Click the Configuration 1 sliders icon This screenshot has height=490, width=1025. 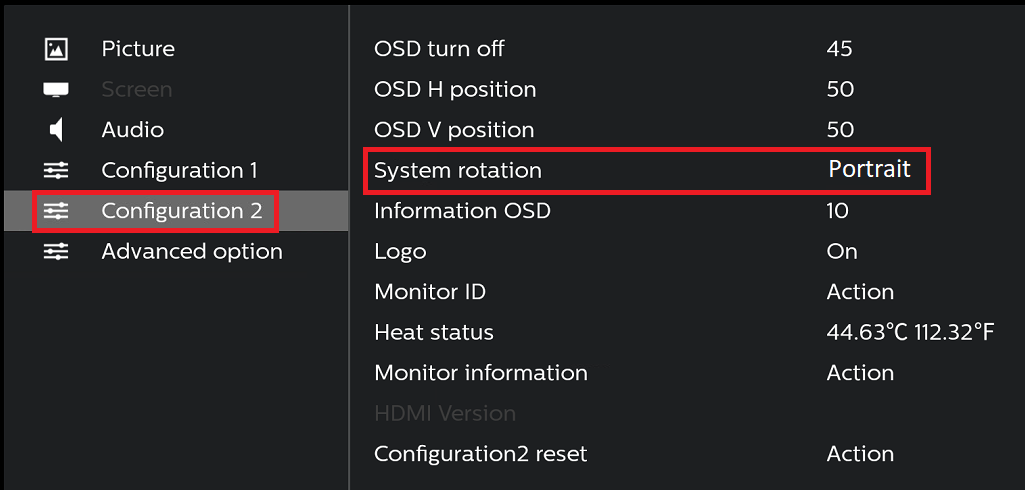[x=56, y=170]
